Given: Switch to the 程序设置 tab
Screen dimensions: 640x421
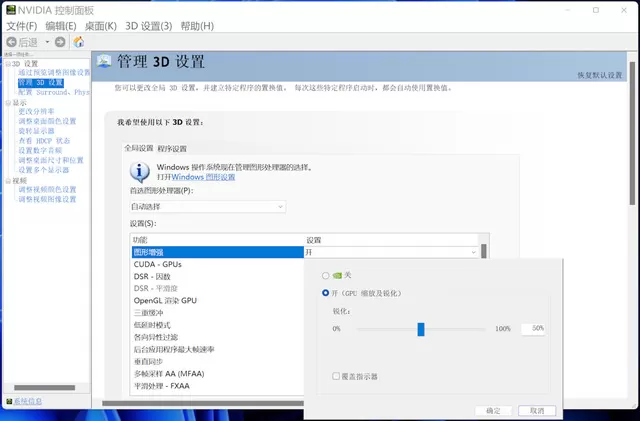Looking at the screenshot, I should pos(172,149).
